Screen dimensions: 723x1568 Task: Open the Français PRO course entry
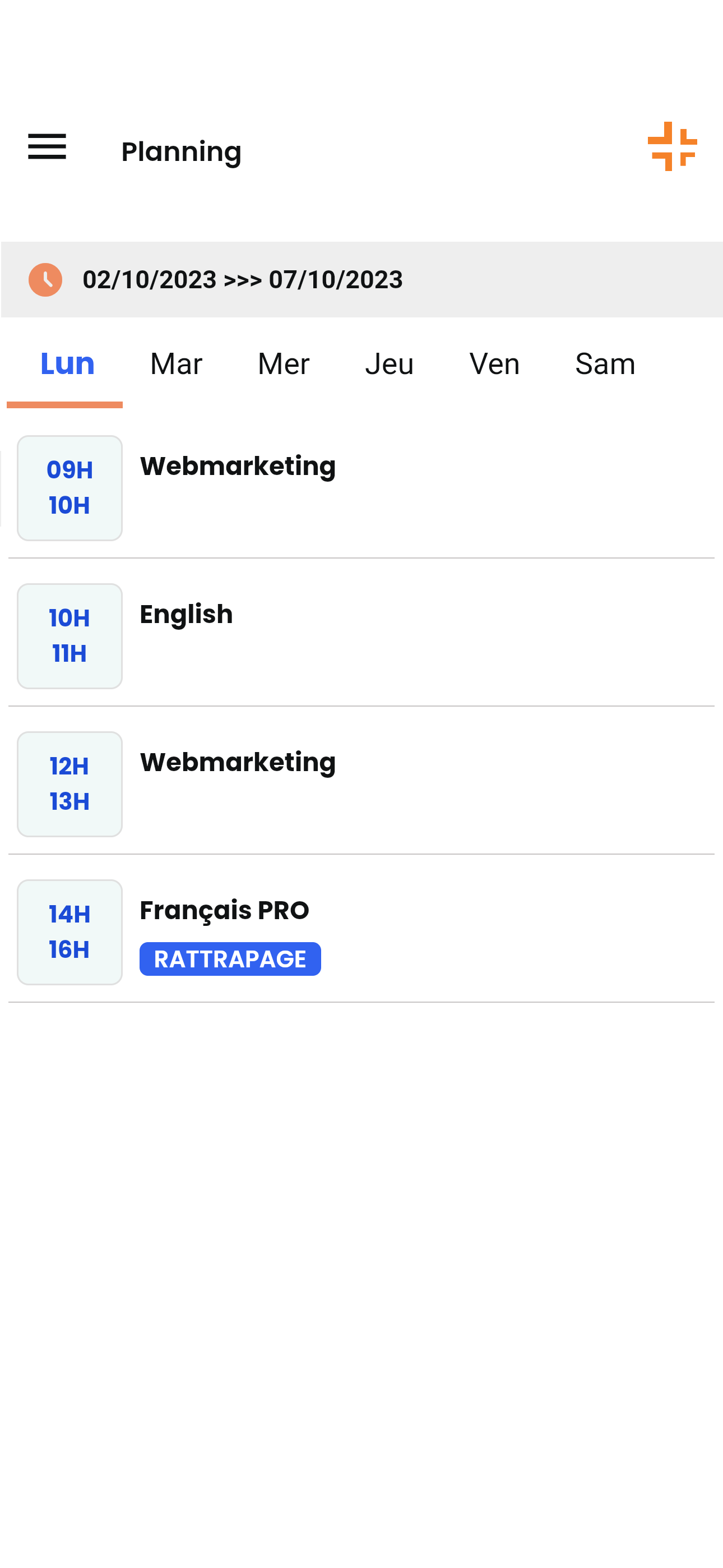tap(225, 910)
